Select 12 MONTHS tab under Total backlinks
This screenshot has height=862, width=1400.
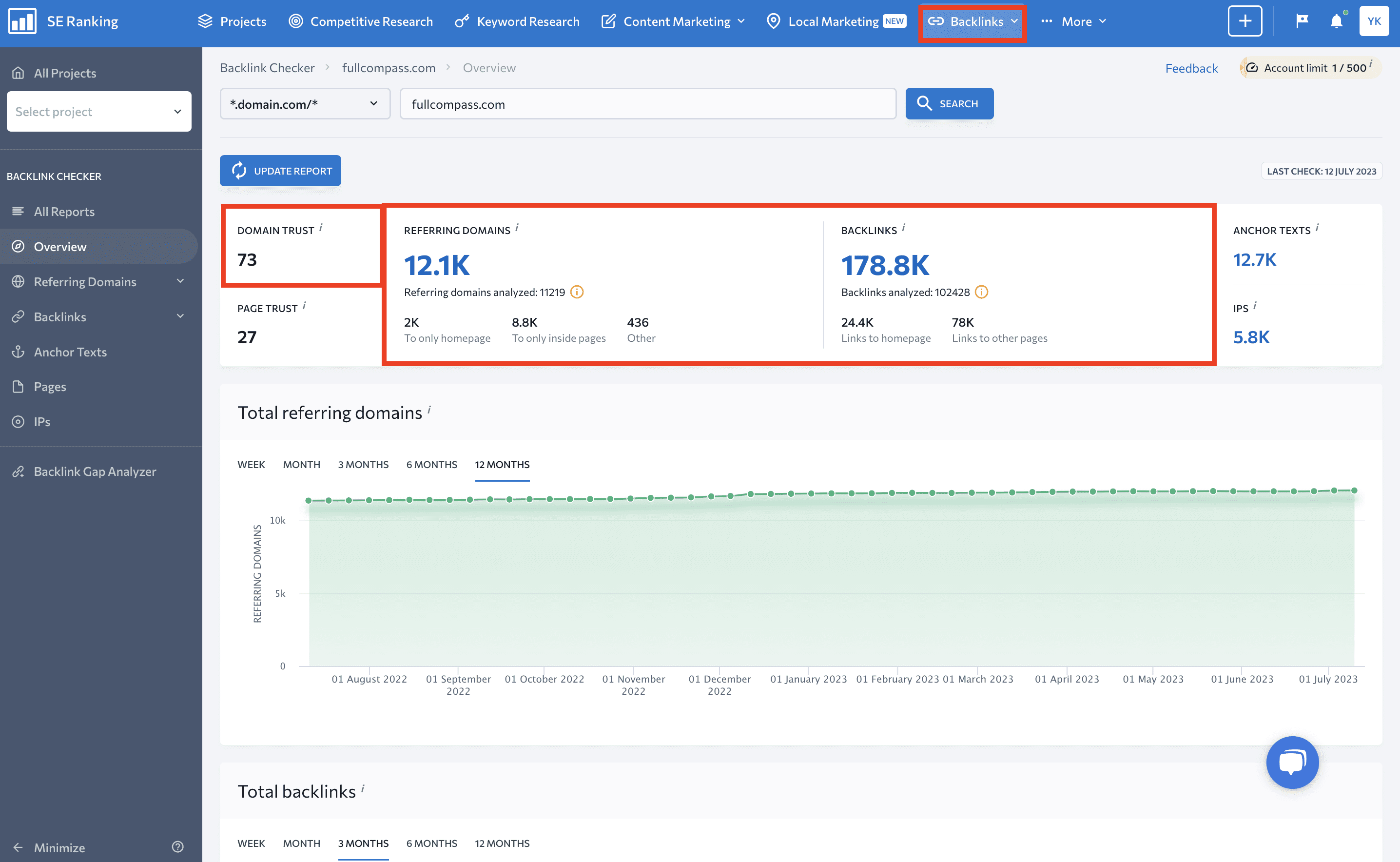pyautogui.click(x=502, y=843)
